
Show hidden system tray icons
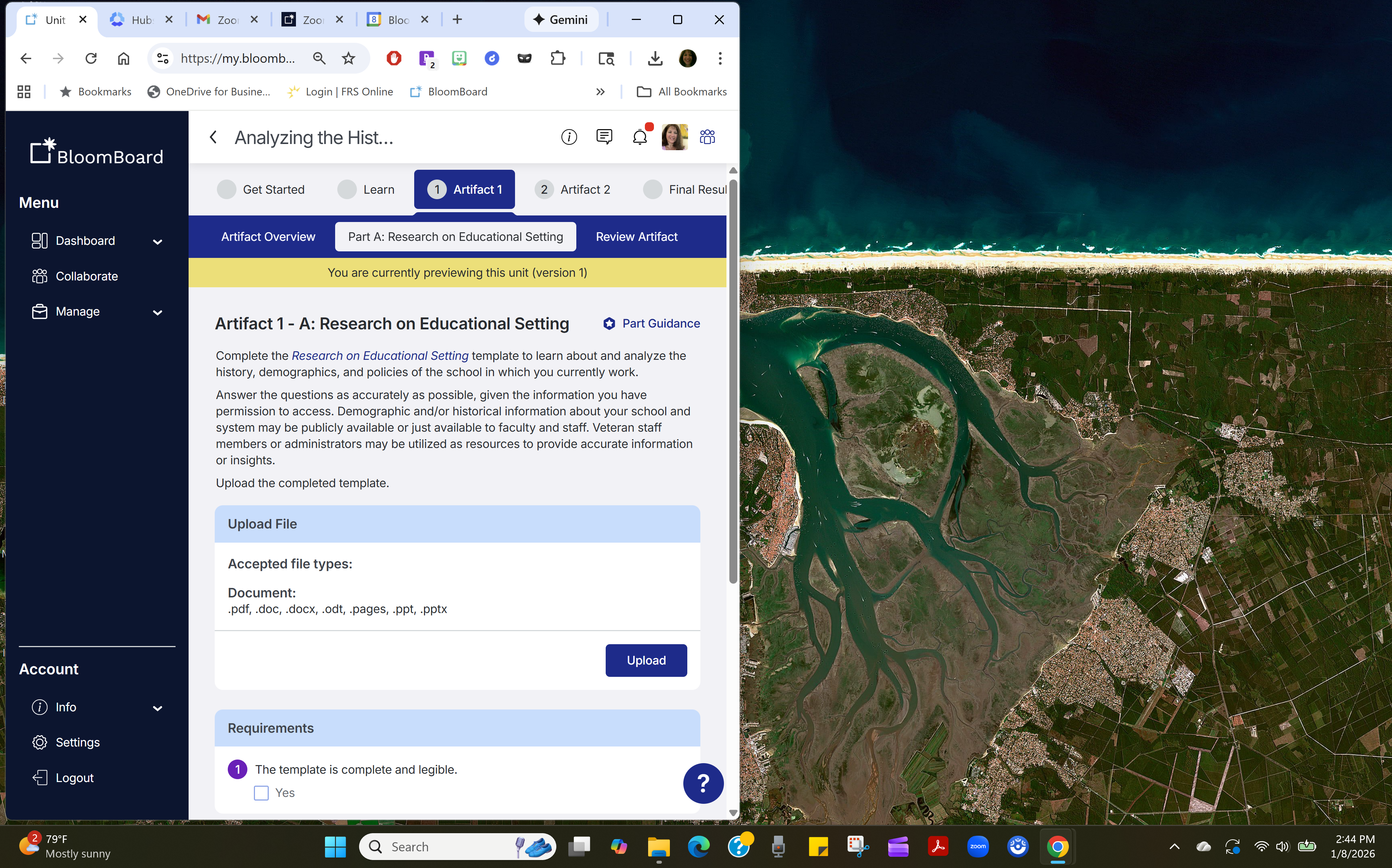point(1174,846)
